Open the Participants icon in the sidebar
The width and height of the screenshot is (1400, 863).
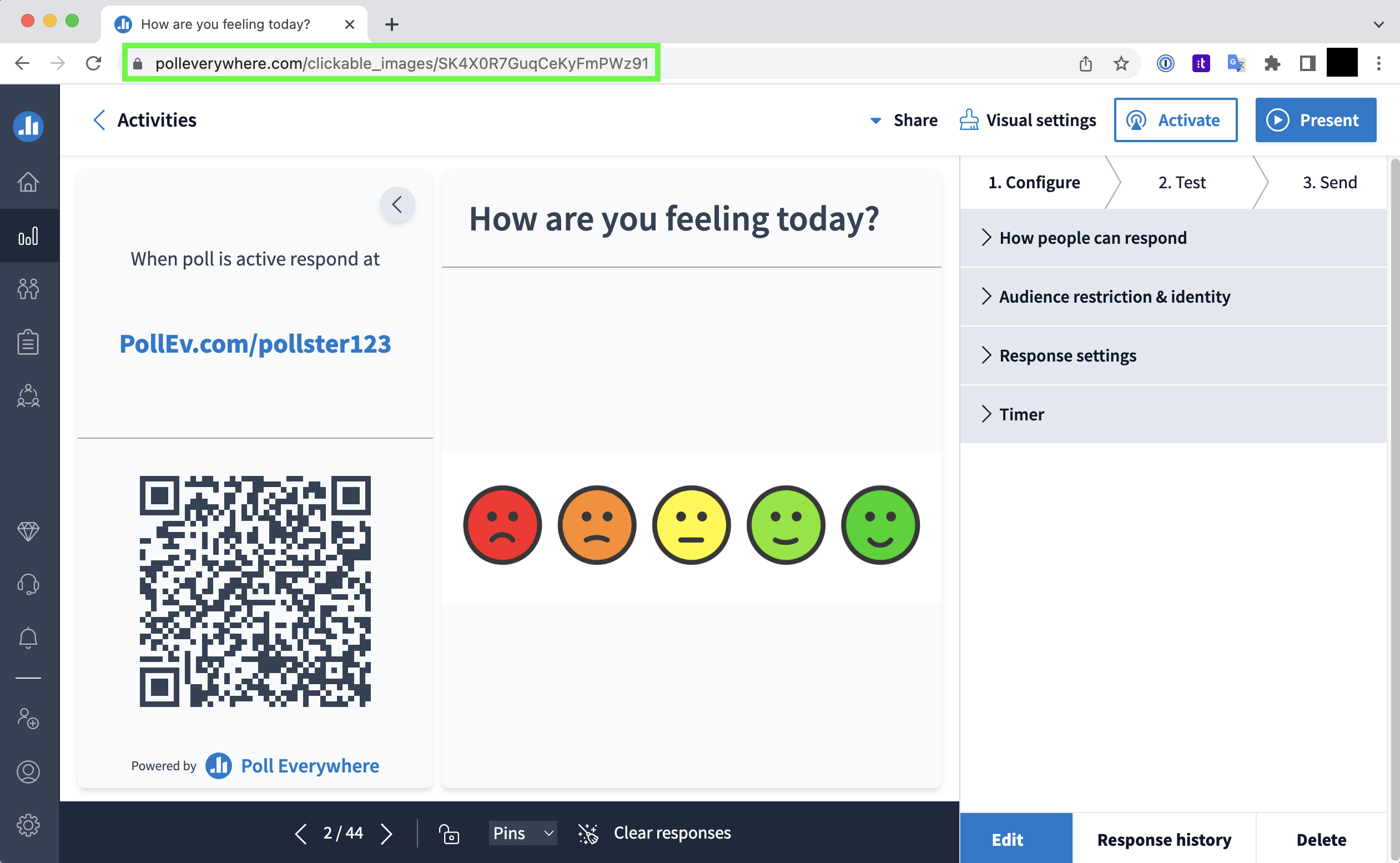coord(28,288)
